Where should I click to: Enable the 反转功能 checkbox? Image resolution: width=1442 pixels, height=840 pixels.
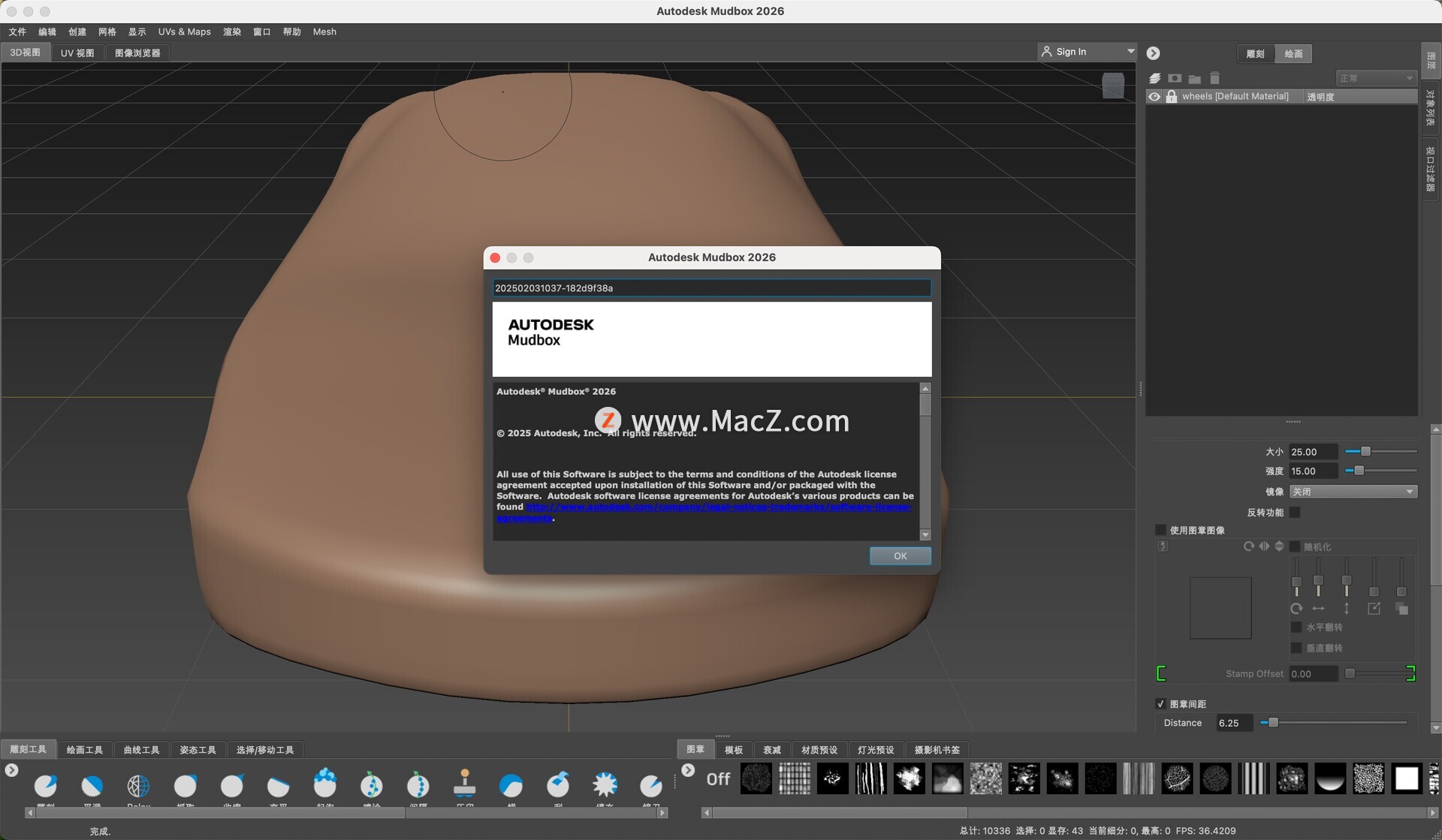click(1295, 513)
